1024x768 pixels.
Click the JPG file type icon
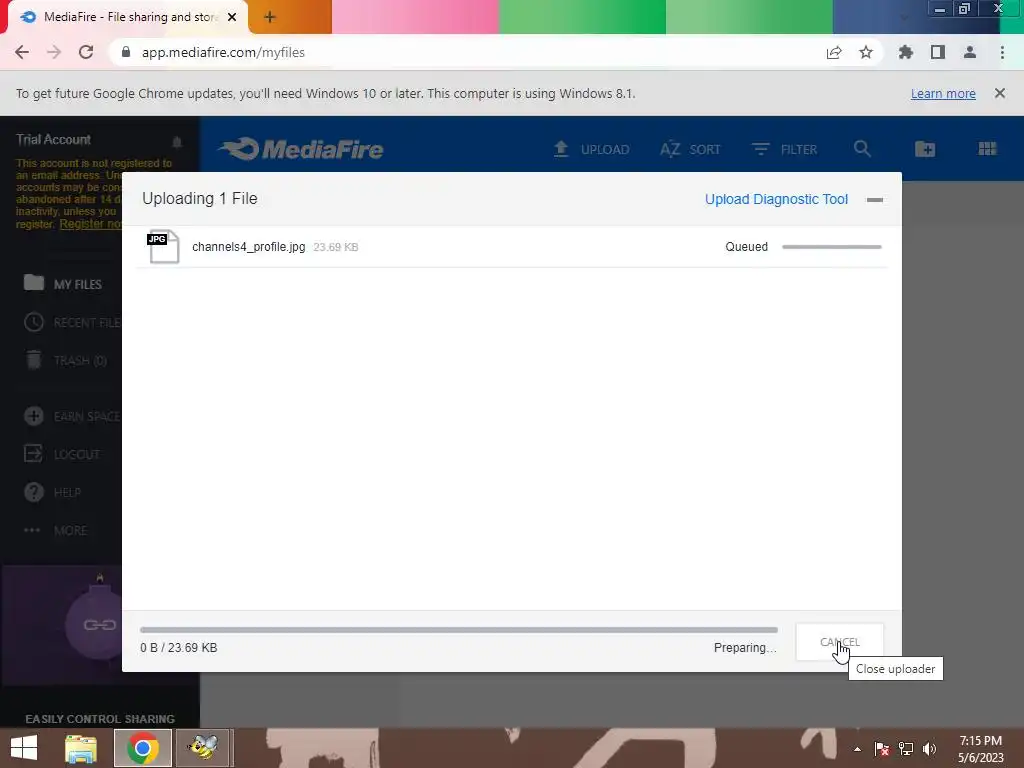(163, 246)
